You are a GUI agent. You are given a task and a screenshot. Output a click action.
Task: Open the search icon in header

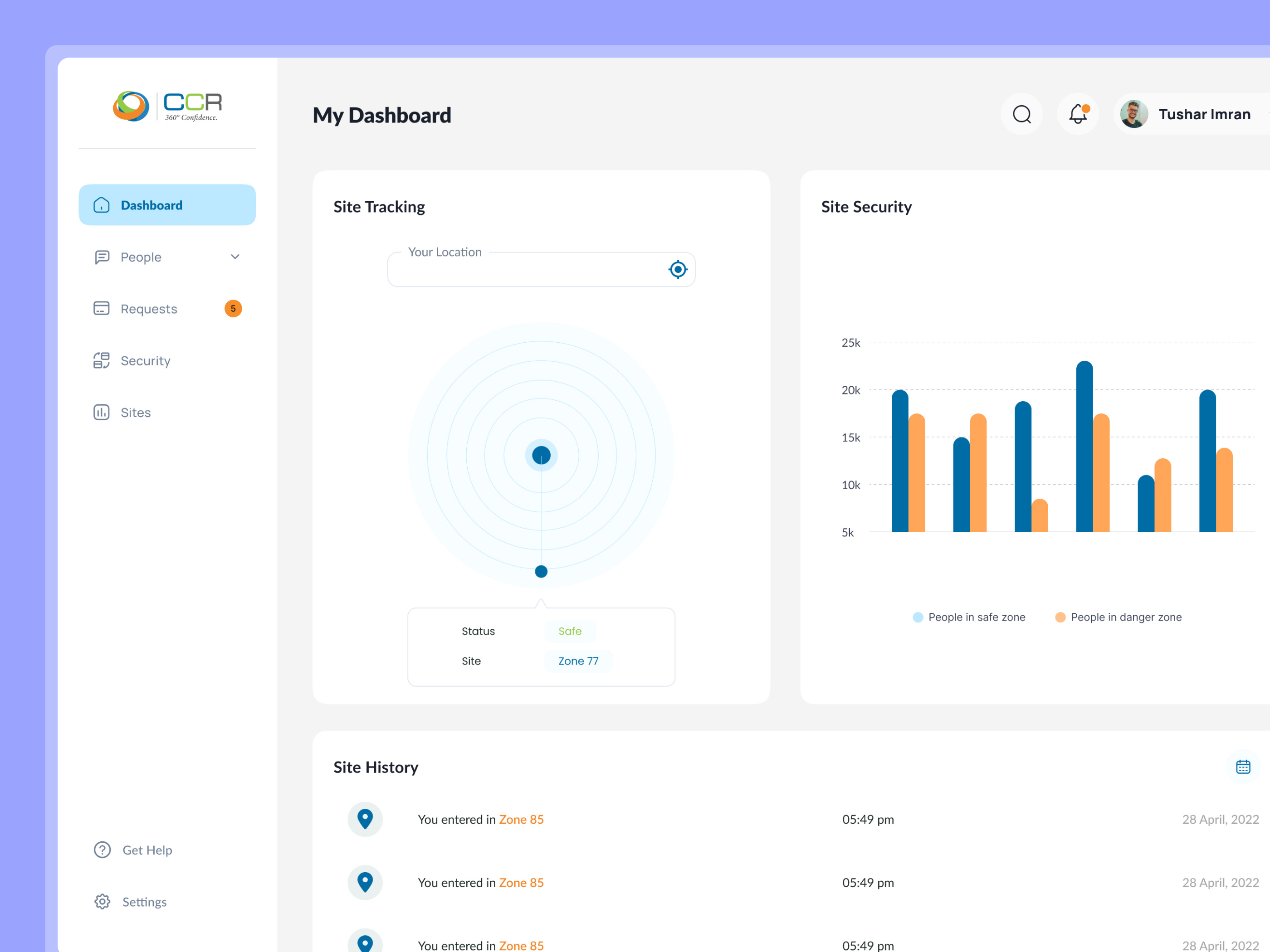pos(1021,114)
